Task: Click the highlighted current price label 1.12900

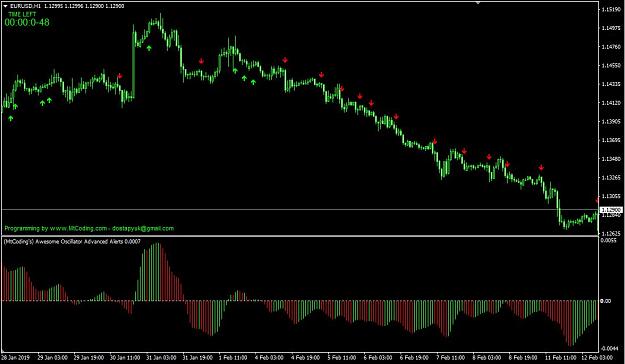Action: [x=611, y=210]
